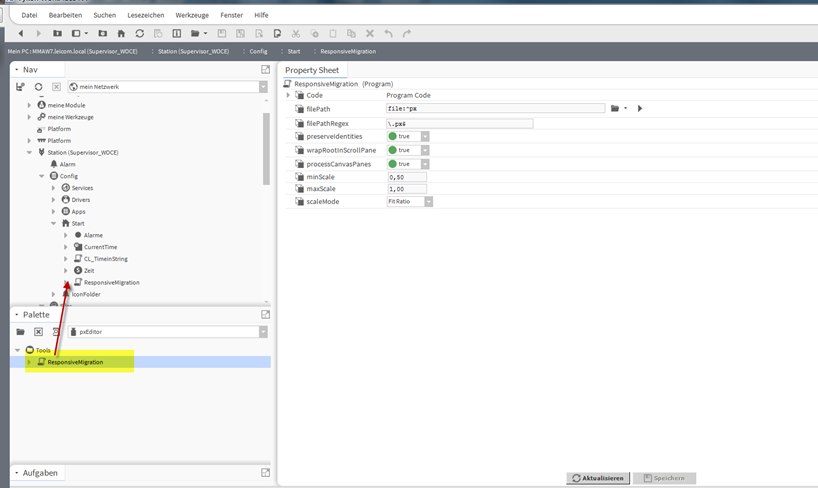Run the filePath play arrow
Viewport: 818px width, 488px height.
640,109
